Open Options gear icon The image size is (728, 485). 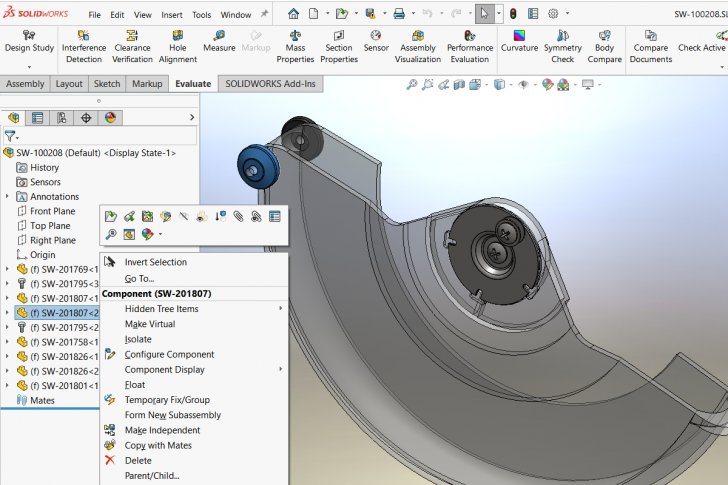553,14
